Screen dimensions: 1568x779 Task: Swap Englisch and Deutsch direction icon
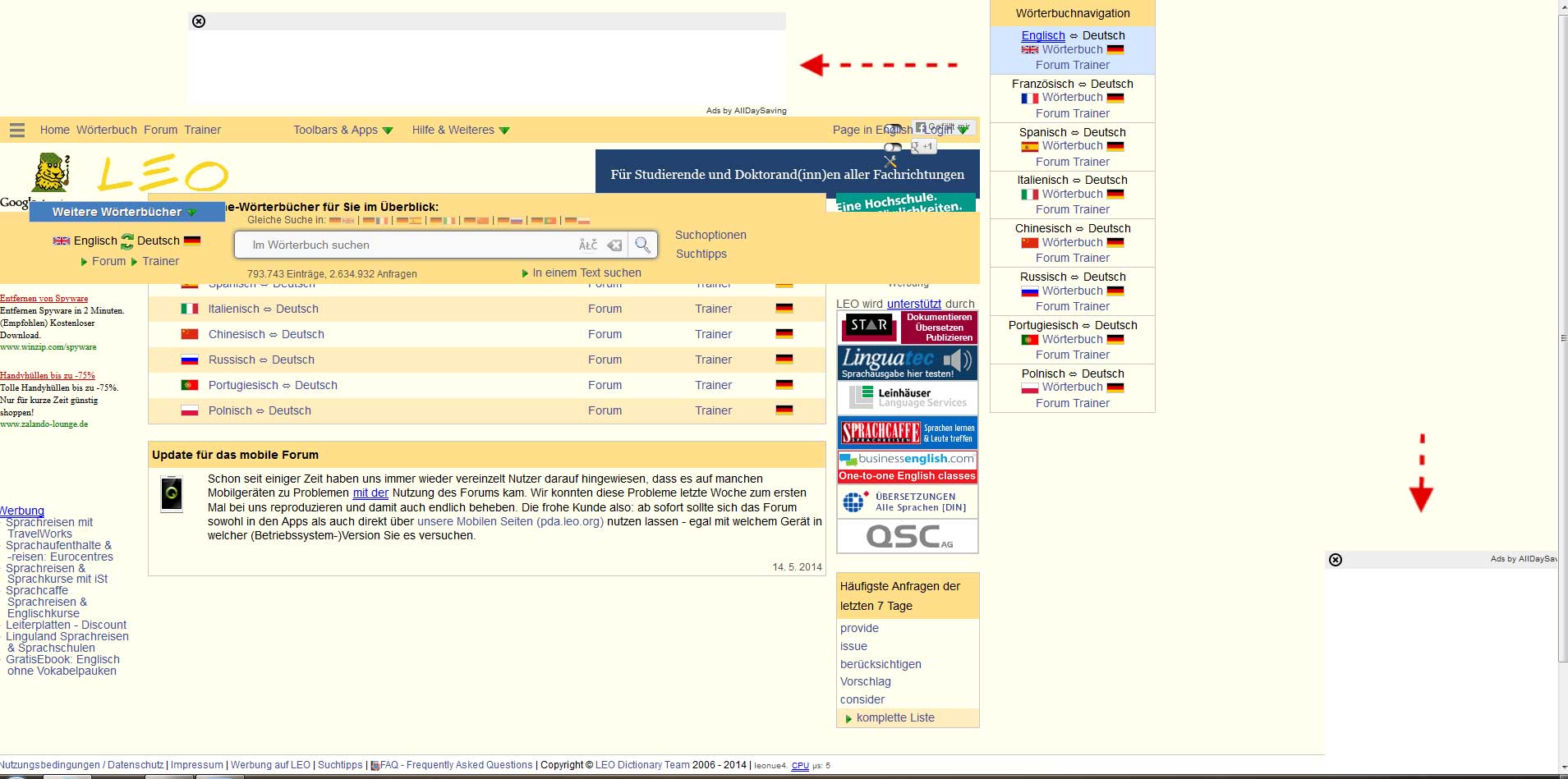point(127,241)
